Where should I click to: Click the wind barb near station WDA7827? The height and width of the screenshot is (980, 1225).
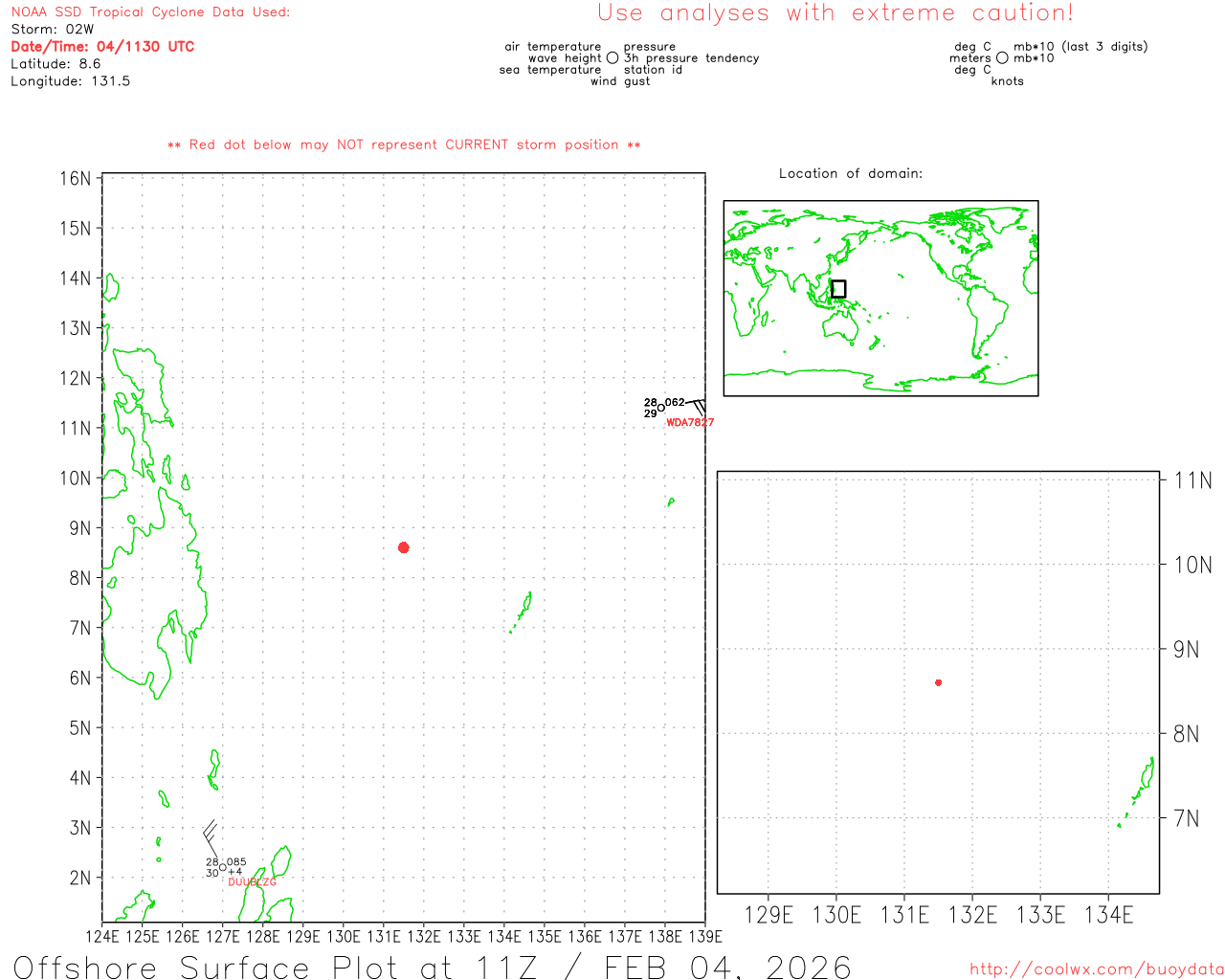coord(698,406)
